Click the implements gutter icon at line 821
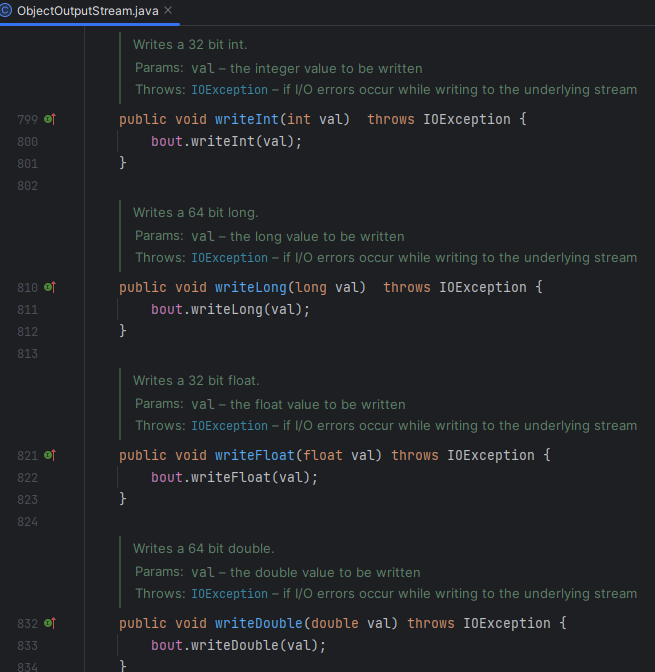This screenshot has height=672, width=655. click(50, 455)
